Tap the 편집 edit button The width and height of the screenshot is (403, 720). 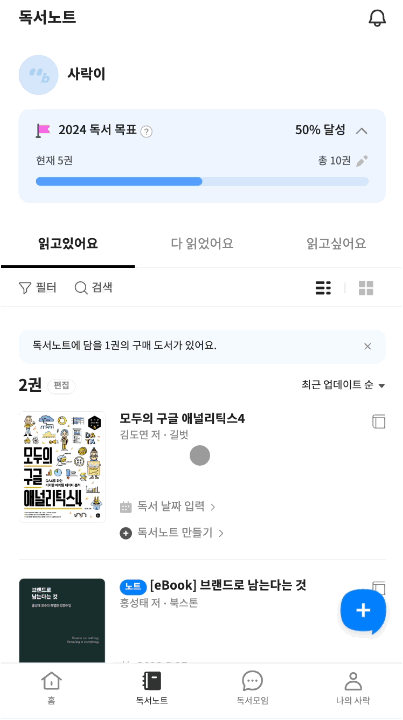pyautogui.click(x=61, y=386)
